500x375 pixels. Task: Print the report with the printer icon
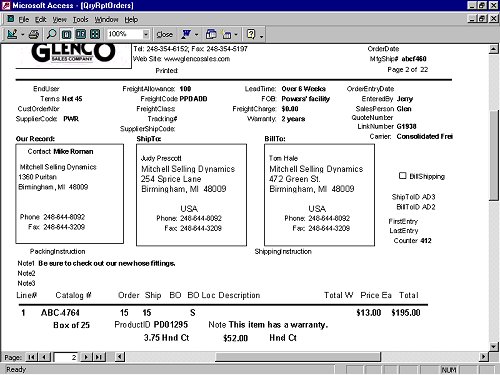point(34,34)
